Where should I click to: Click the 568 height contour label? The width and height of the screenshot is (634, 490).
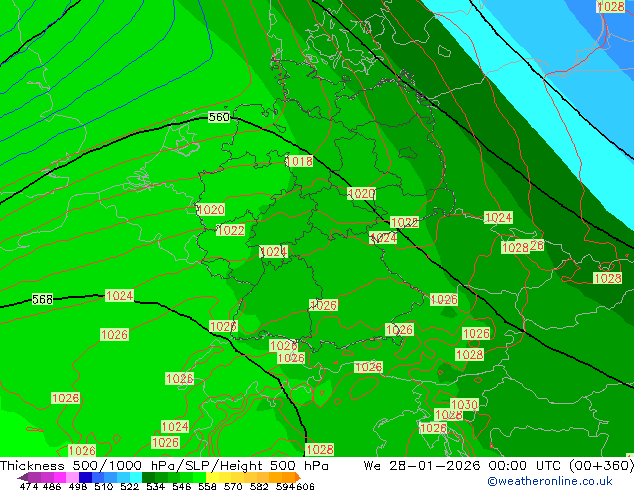(x=42, y=300)
